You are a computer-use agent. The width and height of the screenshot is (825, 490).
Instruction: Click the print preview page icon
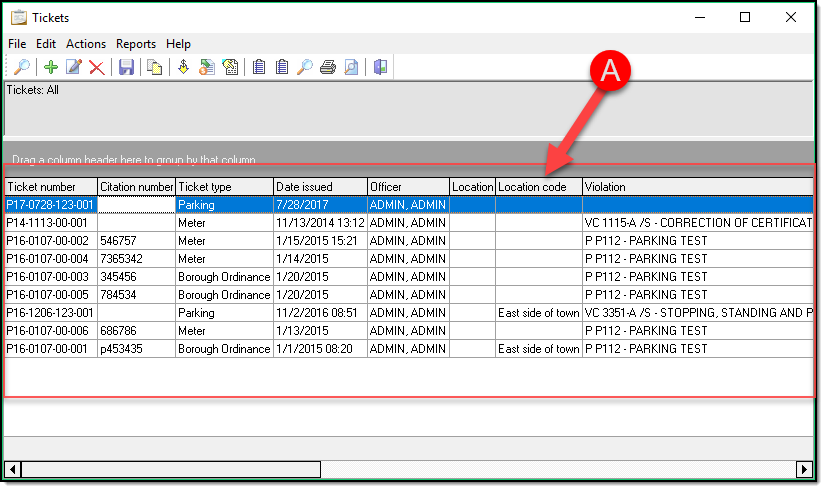(x=351, y=67)
